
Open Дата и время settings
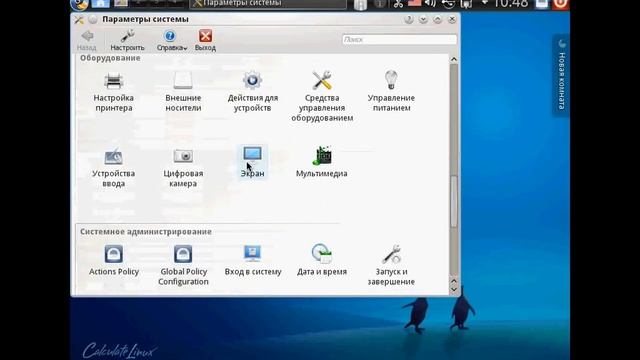[322, 260]
